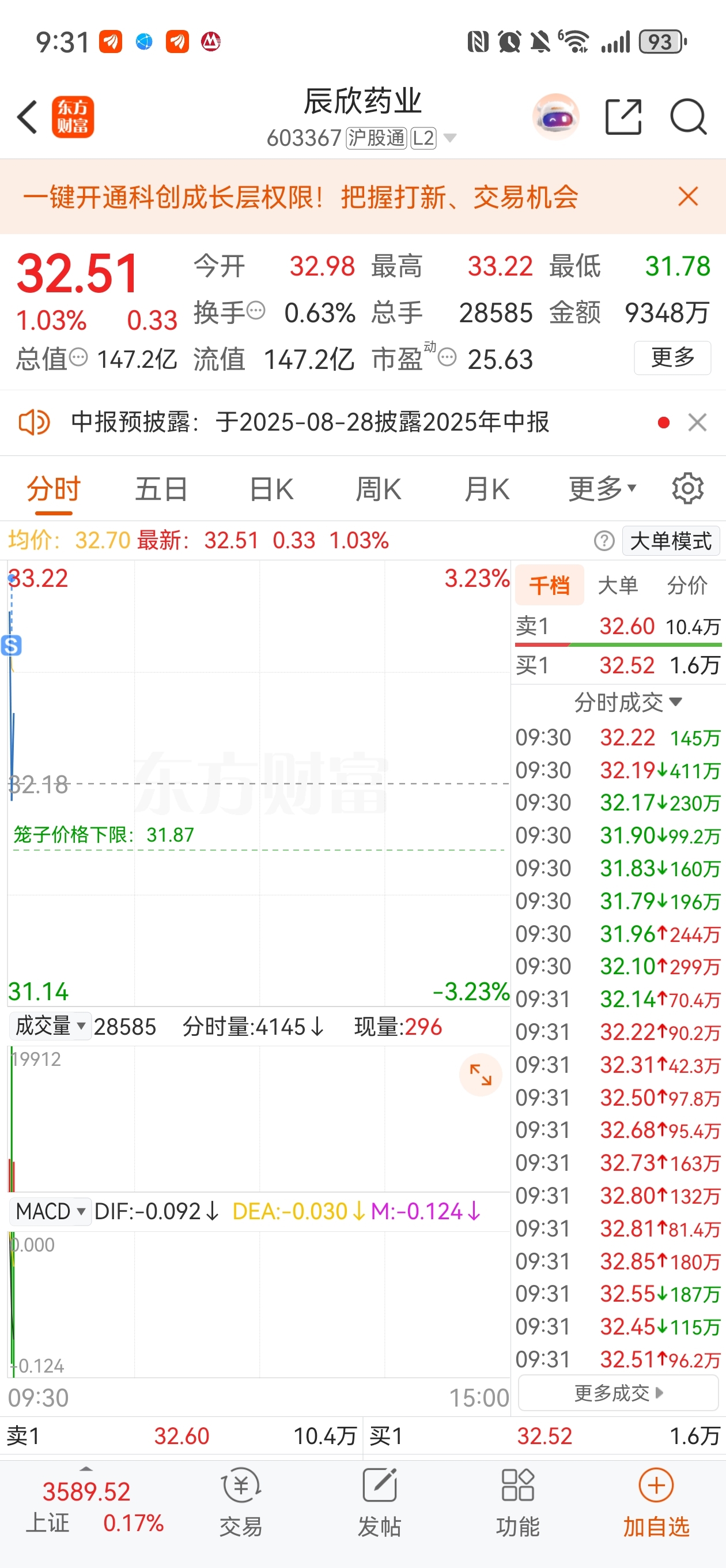Tap the blue S marker on chart

(x=12, y=645)
